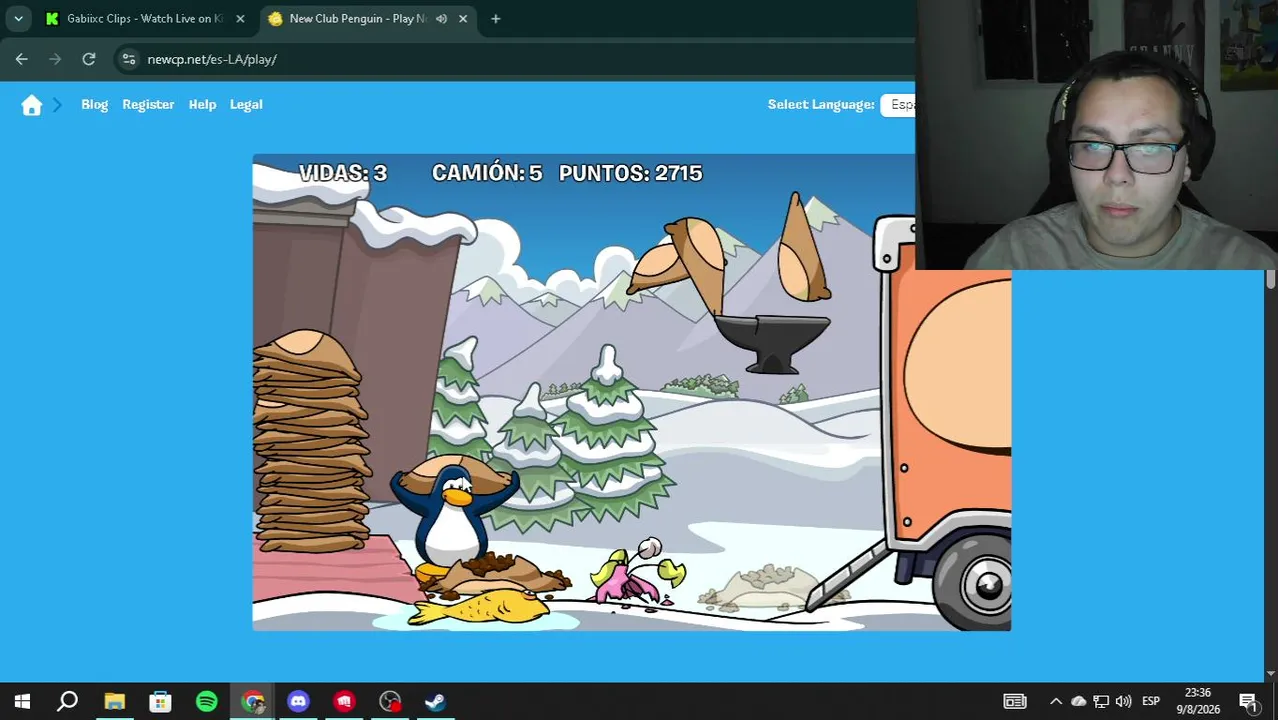The width and height of the screenshot is (1278, 720).
Task: Open the tab search dropdown arrow
Action: pos(18,18)
